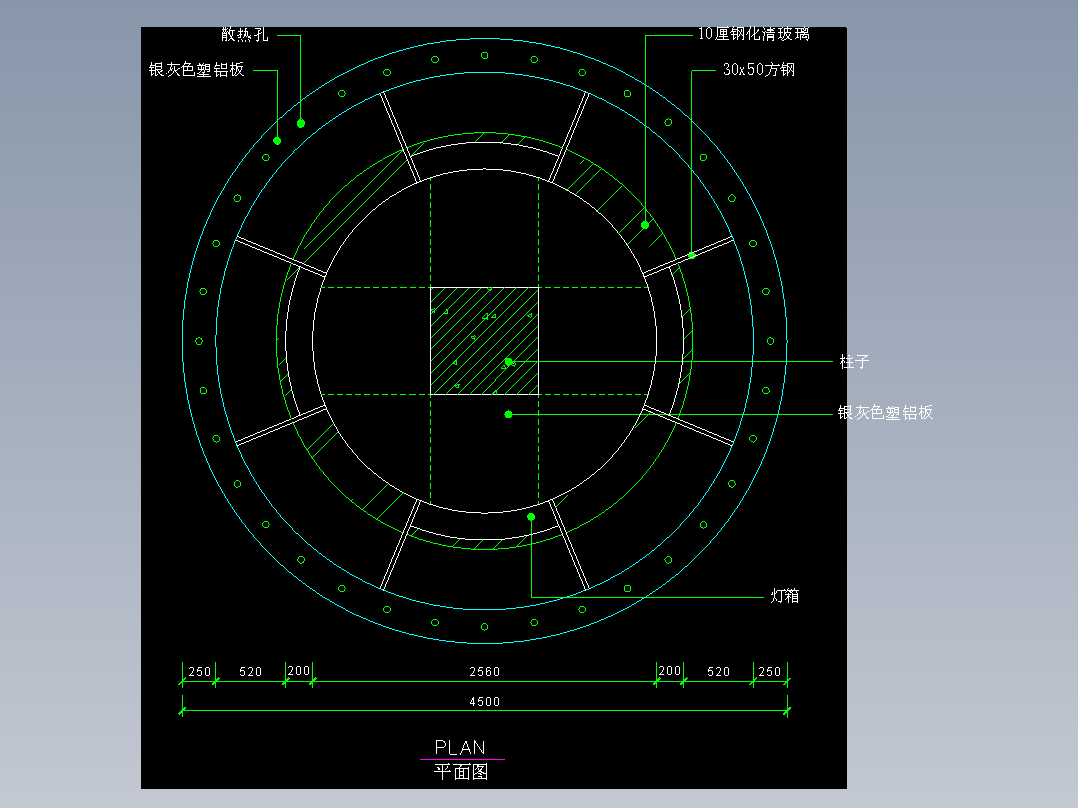Click the left 250 dimension value
Screen dimensions: 1078x808
click(199, 671)
